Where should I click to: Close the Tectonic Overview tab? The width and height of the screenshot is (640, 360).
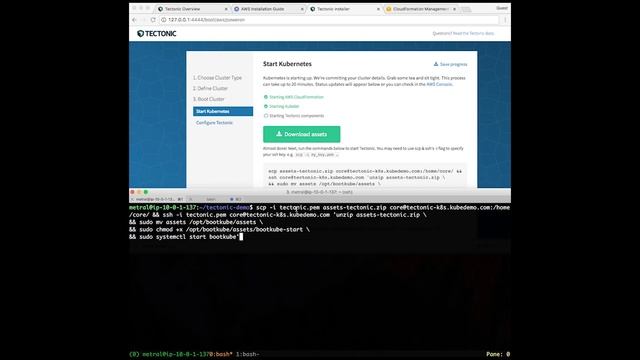[x=227, y=9]
